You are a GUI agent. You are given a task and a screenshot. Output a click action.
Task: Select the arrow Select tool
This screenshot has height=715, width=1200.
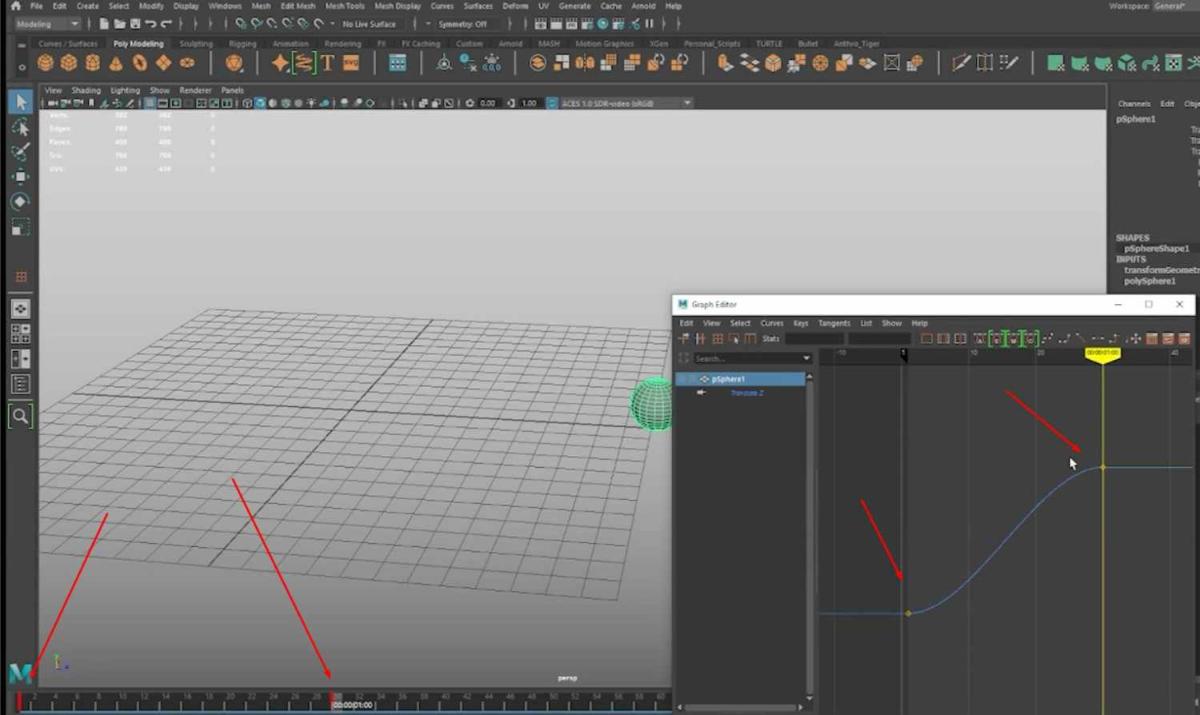20,102
